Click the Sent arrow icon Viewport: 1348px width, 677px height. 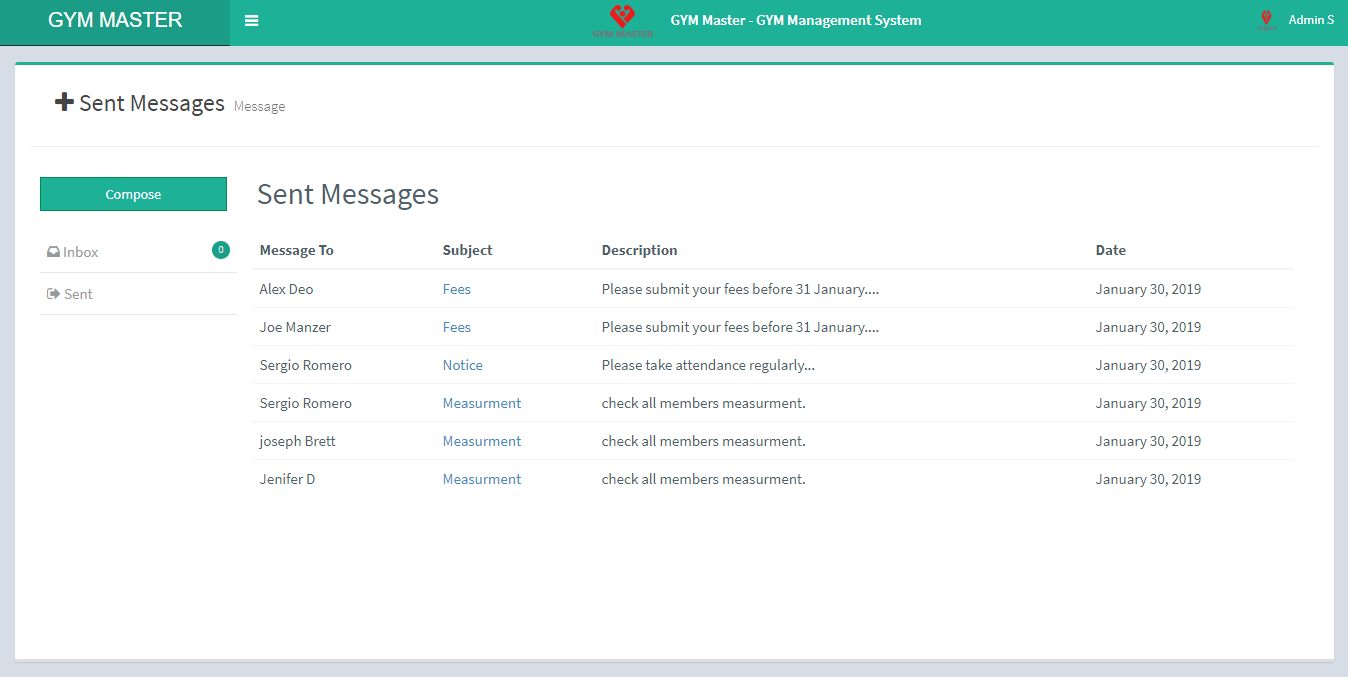[x=53, y=295]
